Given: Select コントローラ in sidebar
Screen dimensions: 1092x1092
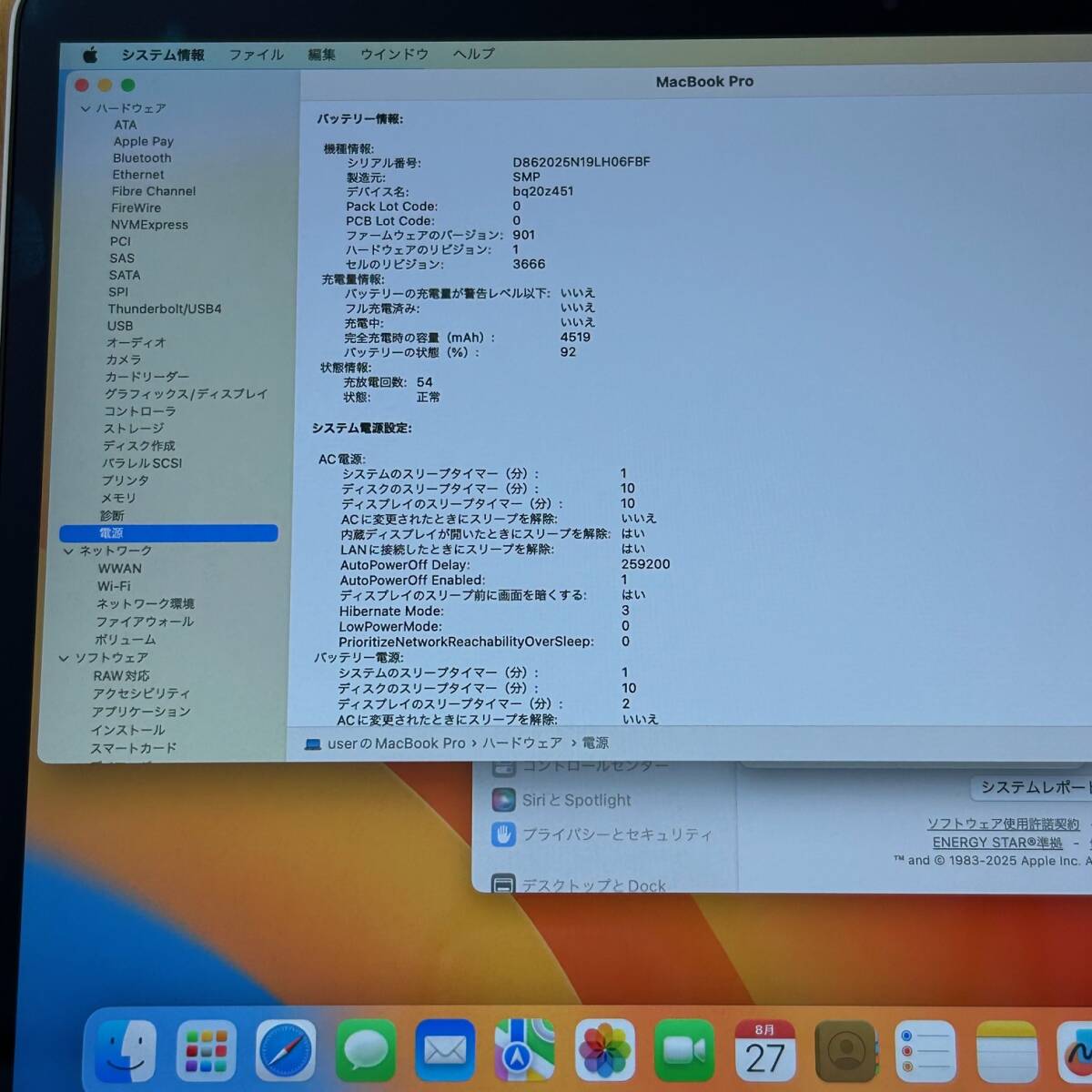Looking at the screenshot, I should click(x=139, y=411).
